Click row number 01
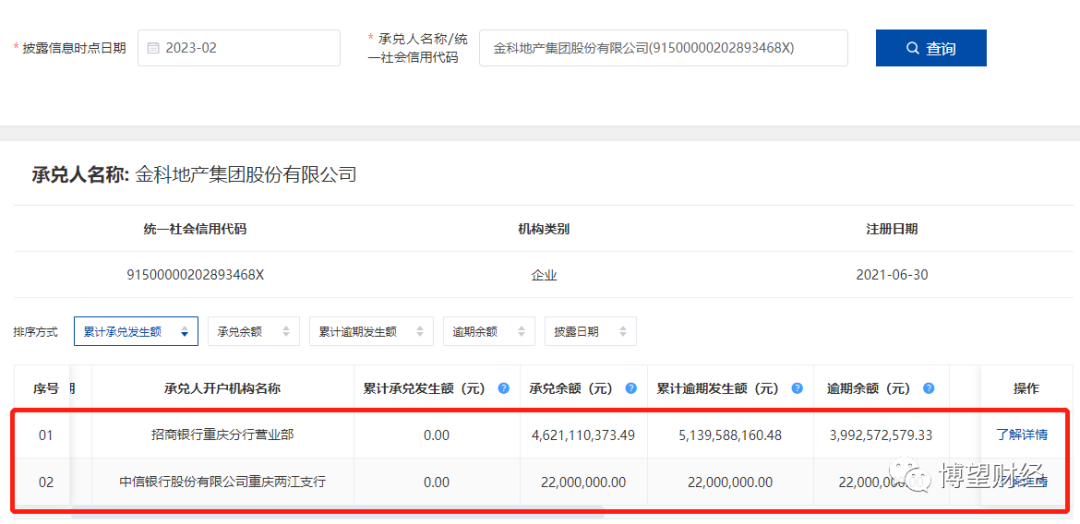This screenshot has width=1080, height=524. pos(45,435)
